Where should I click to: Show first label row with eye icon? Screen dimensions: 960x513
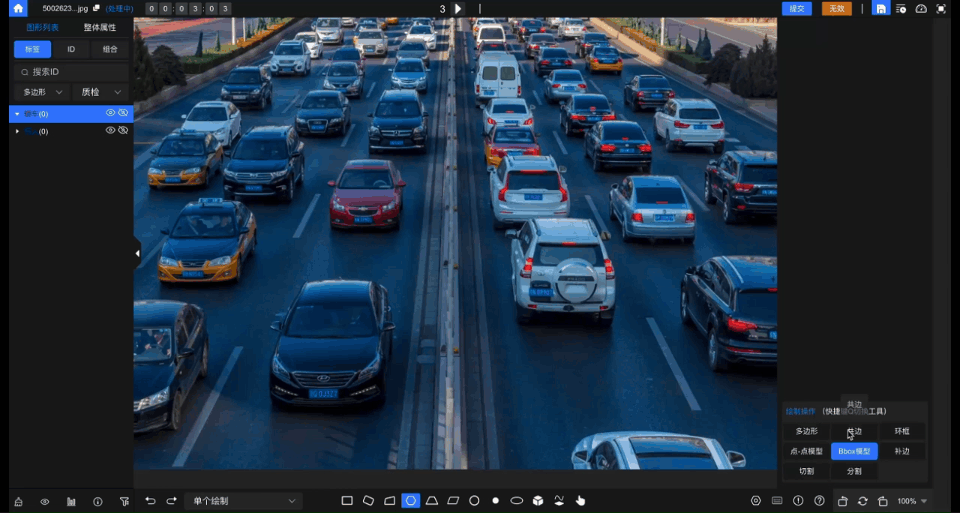tap(110, 113)
